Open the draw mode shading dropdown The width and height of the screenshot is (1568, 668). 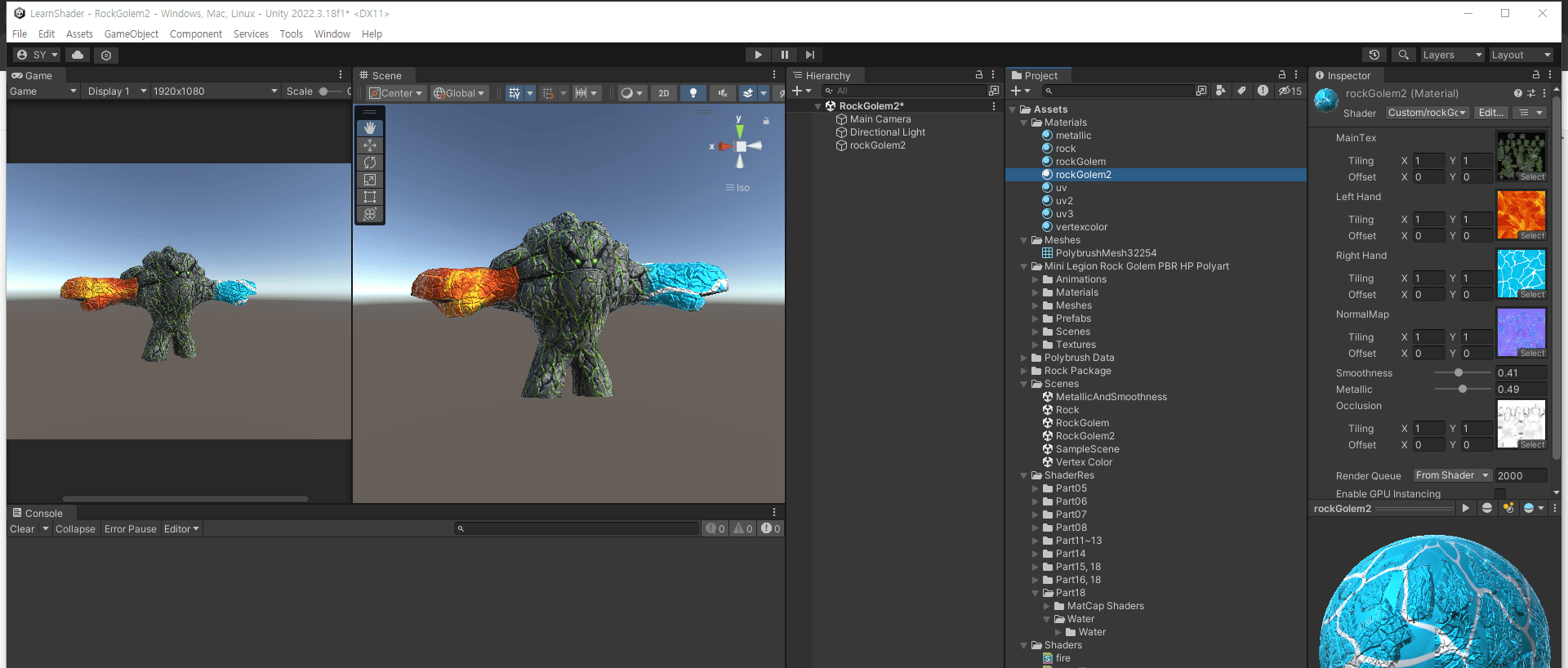632,93
